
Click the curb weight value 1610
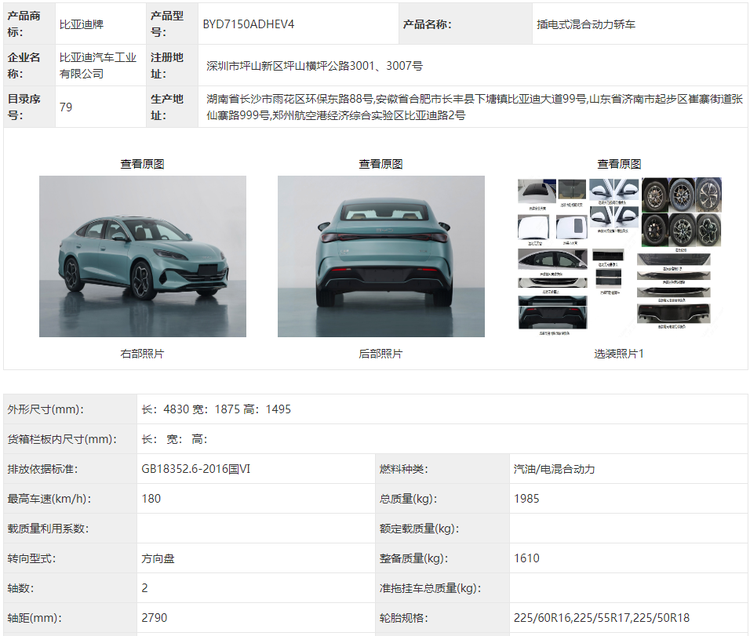click(526, 559)
